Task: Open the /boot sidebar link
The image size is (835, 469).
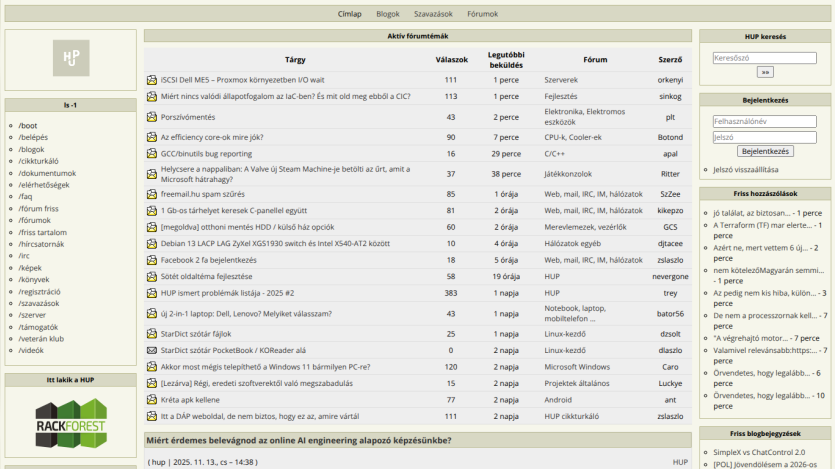Action: pyautogui.click(x=28, y=126)
